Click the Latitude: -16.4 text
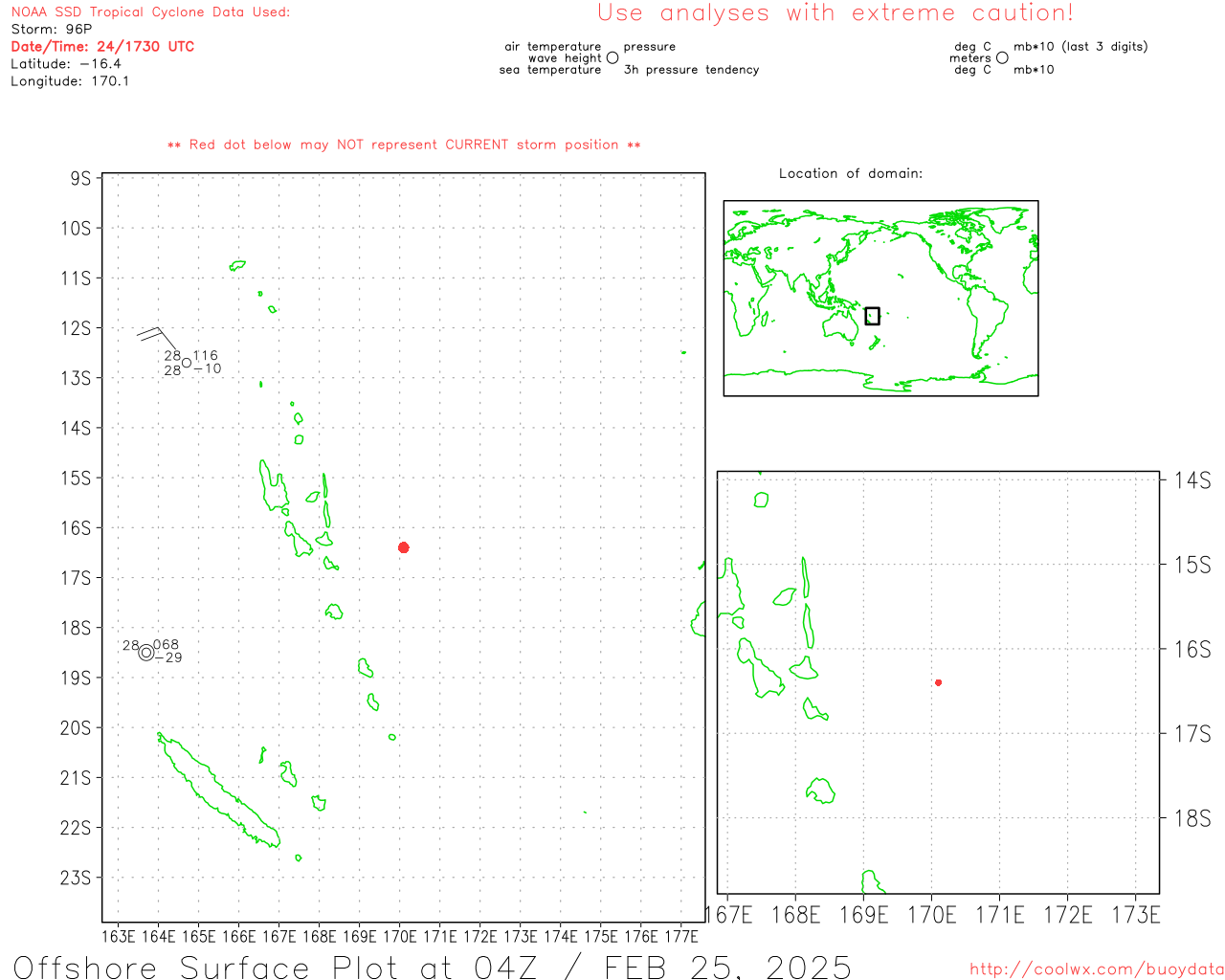 (66, 64)
